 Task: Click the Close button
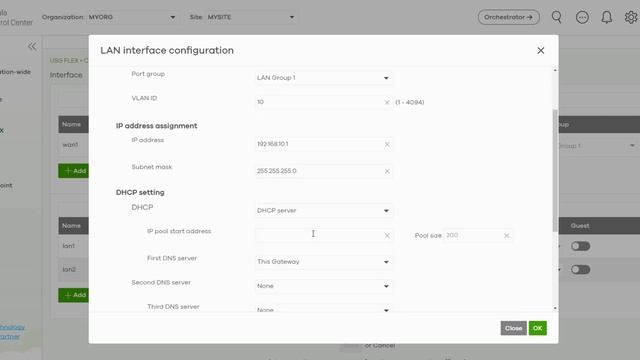coord(513,328)
